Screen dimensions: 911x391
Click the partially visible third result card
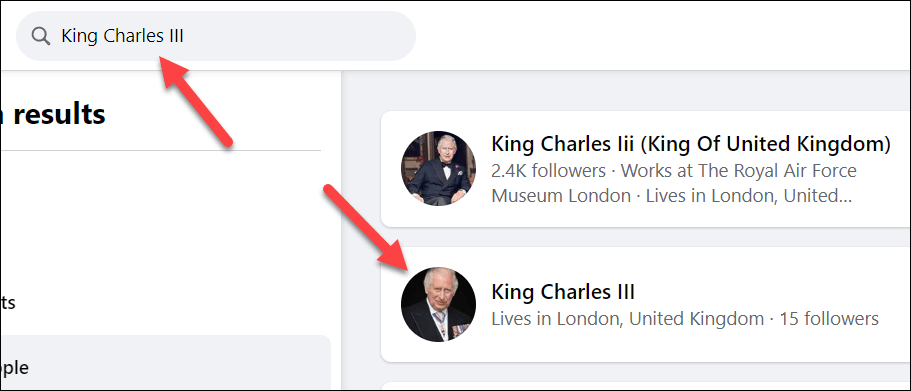coord(645,386)
